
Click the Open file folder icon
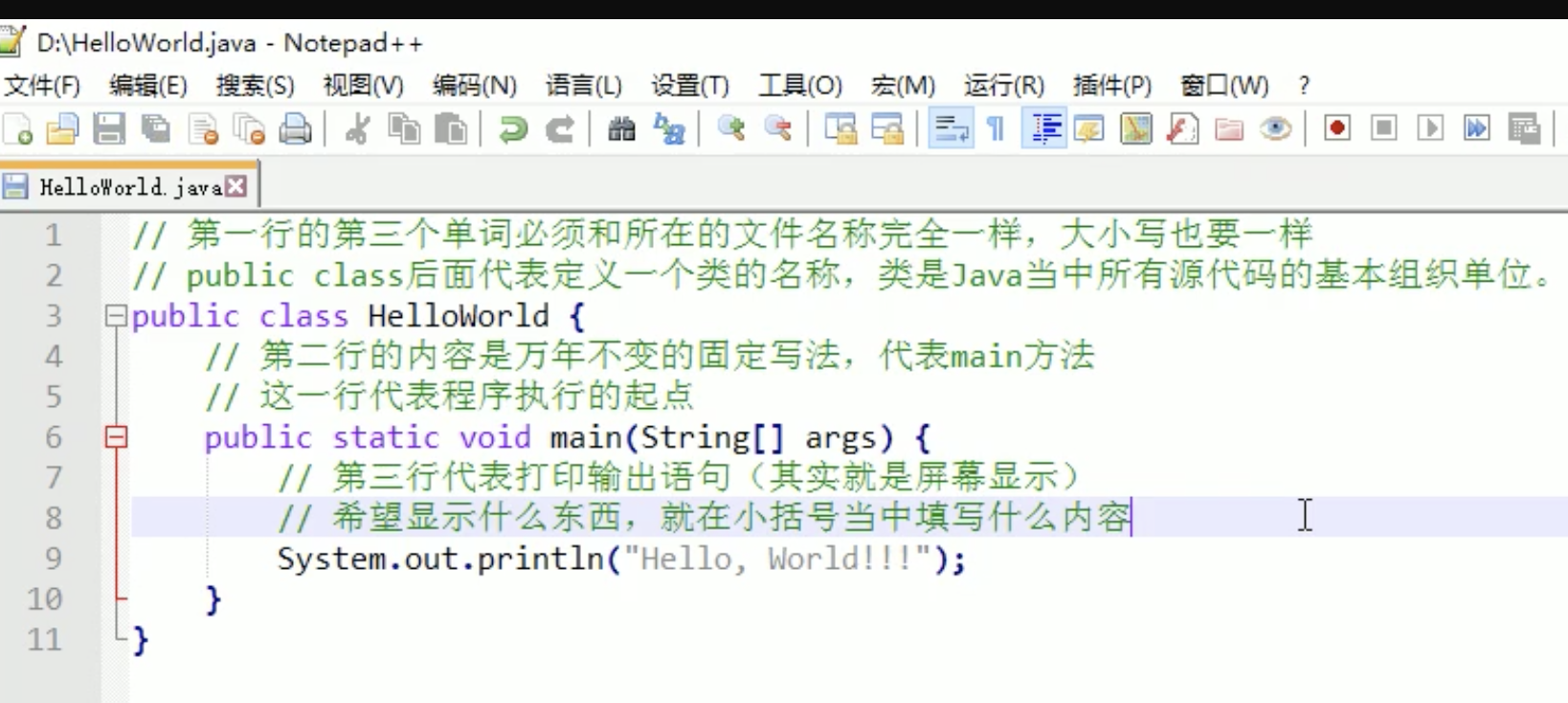(62, 128)
